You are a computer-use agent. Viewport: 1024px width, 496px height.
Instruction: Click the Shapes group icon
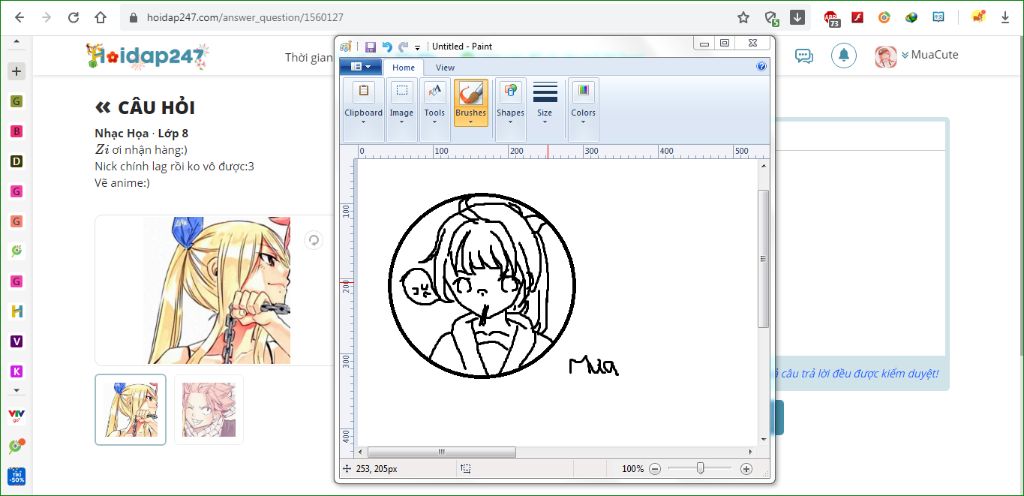[x=511, y=91]
